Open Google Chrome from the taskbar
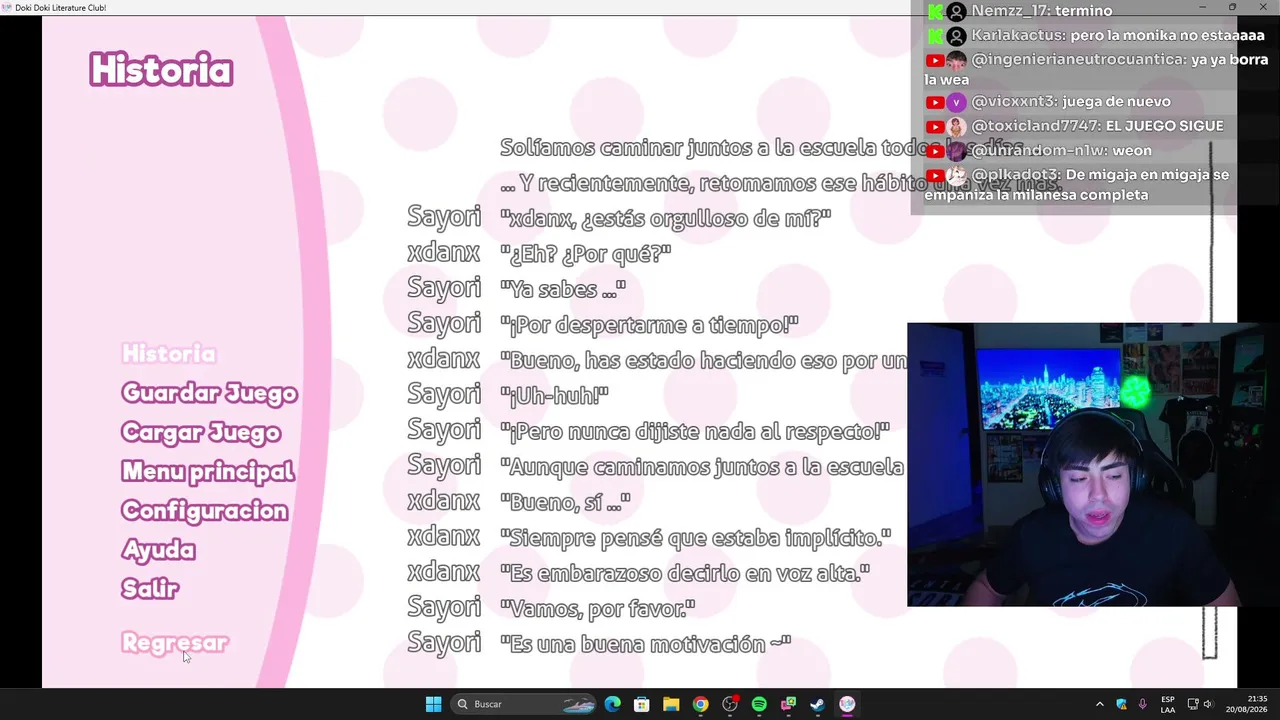Viewport: 1280px width, 720px height. point(700,704)
